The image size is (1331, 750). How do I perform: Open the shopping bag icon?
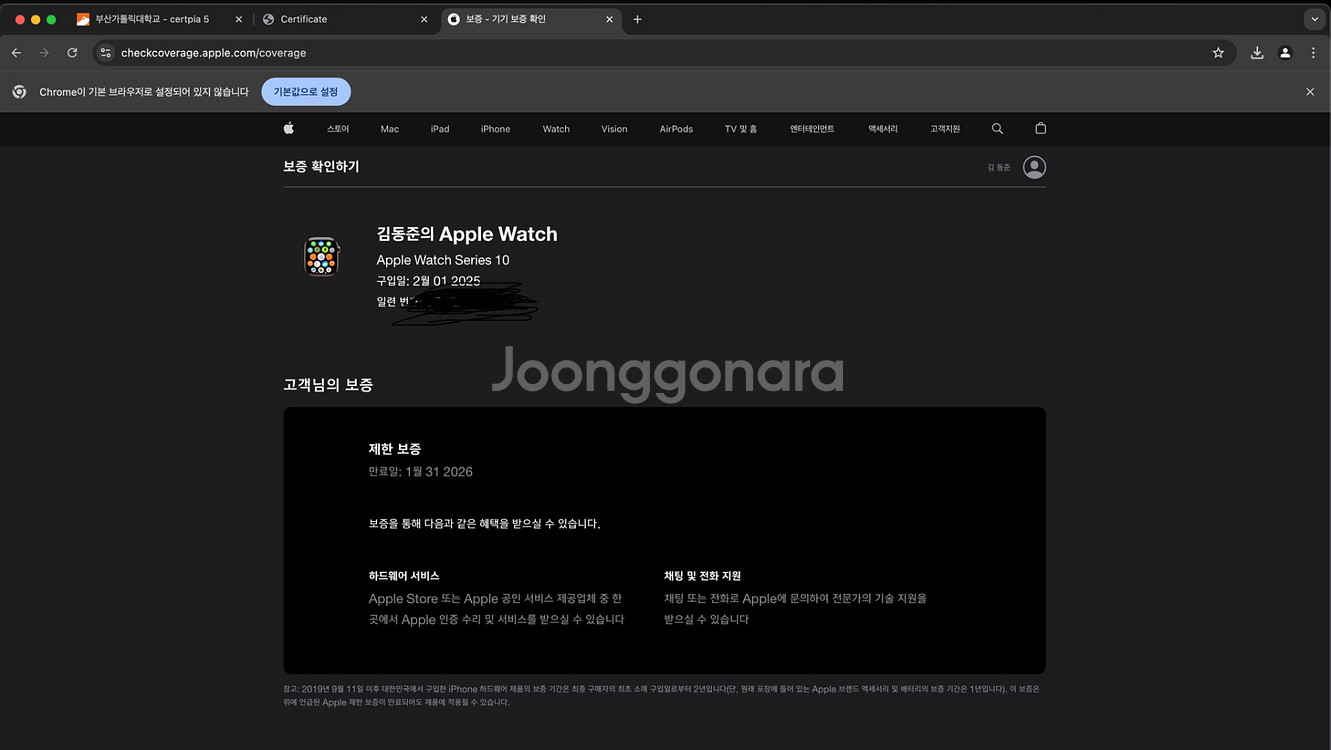coord(1040,128)
